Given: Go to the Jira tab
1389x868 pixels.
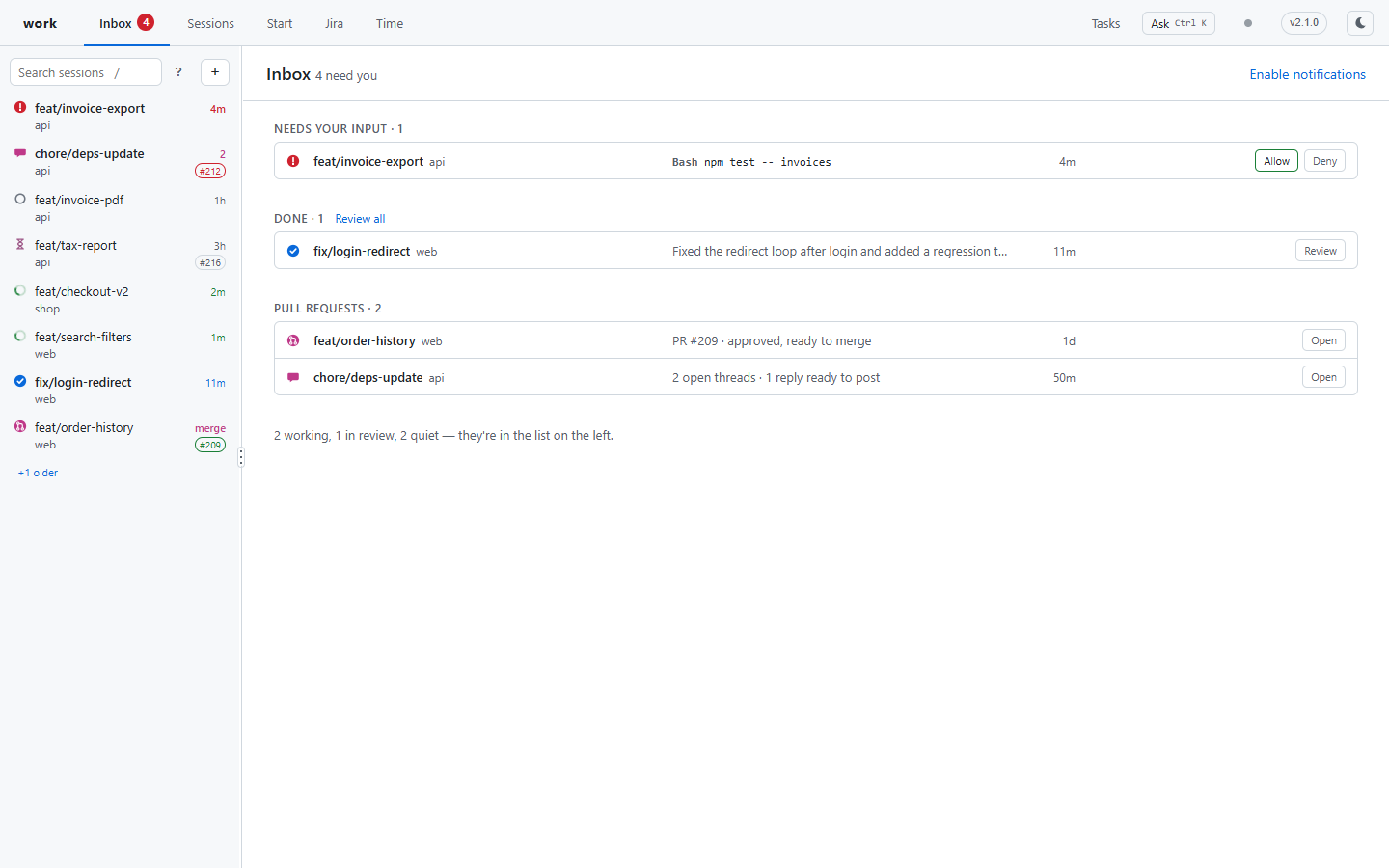Looking at the screenshot, I should click(x=334, y=23).
